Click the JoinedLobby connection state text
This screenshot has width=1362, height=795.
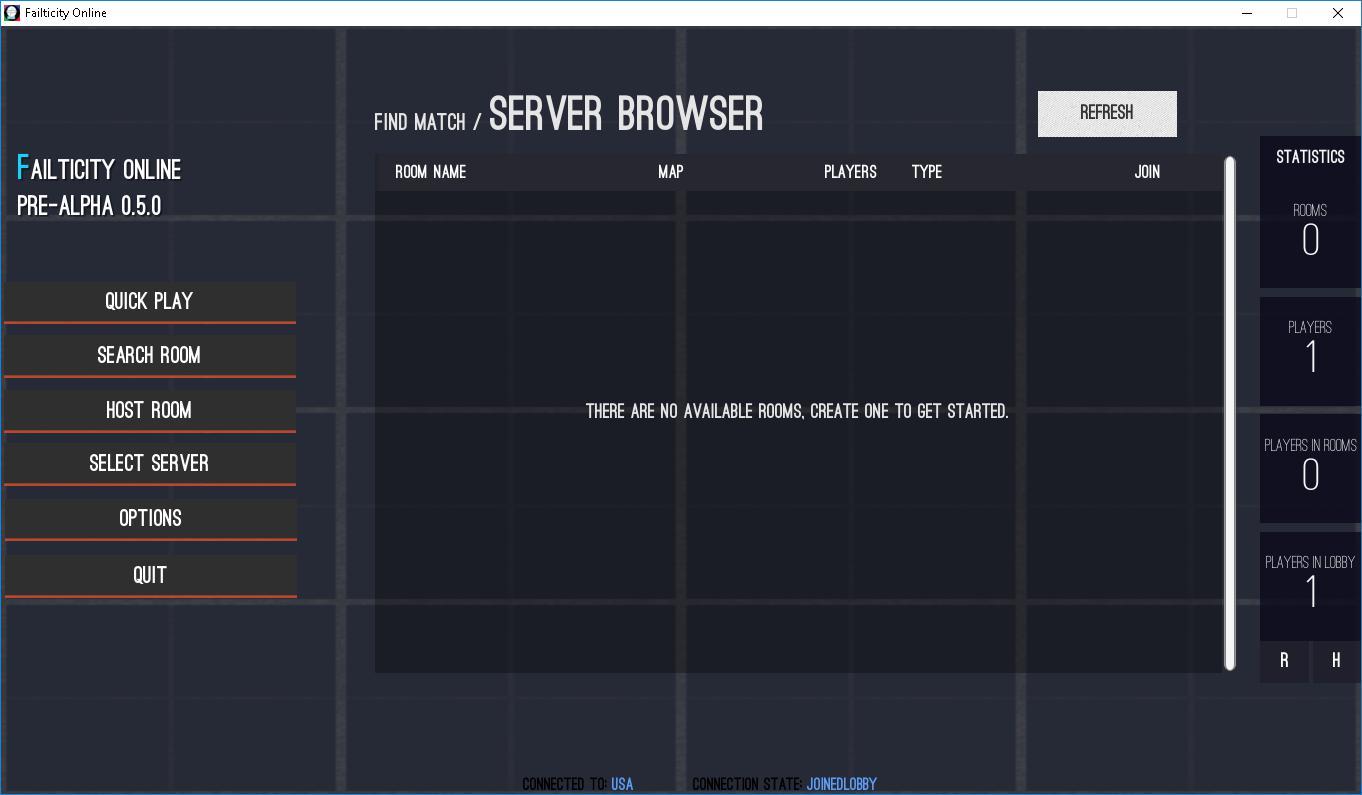click(841, 784)
